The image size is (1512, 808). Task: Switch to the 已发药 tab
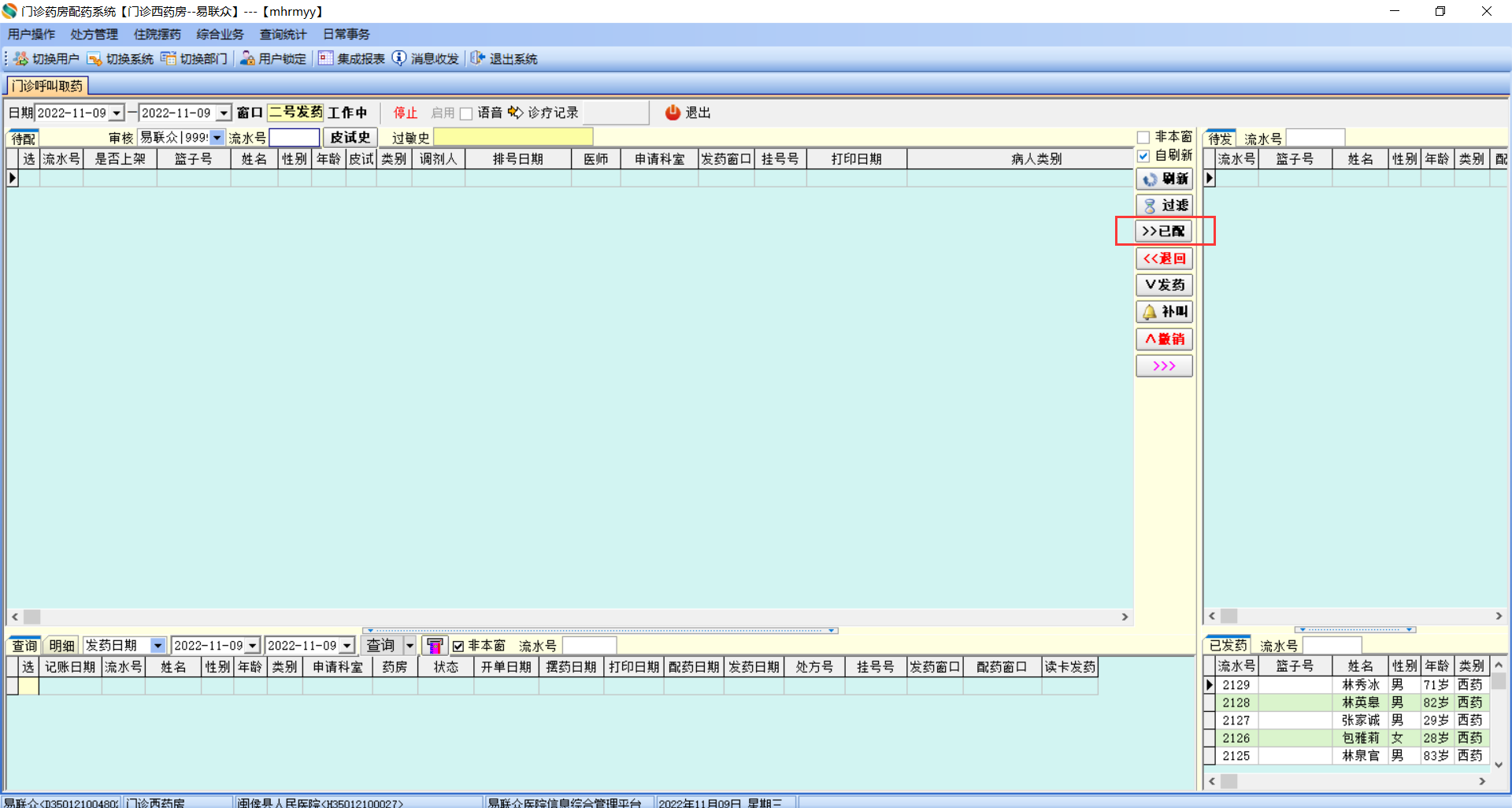(x=1228, y=646)
